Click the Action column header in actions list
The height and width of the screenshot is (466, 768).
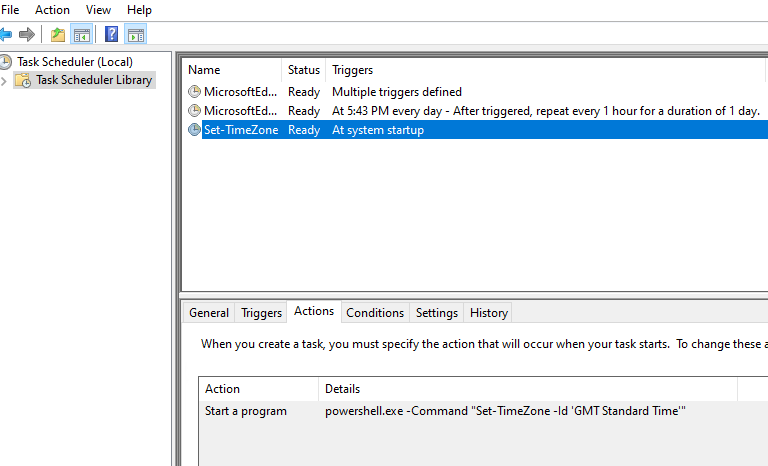coord(259,389)
